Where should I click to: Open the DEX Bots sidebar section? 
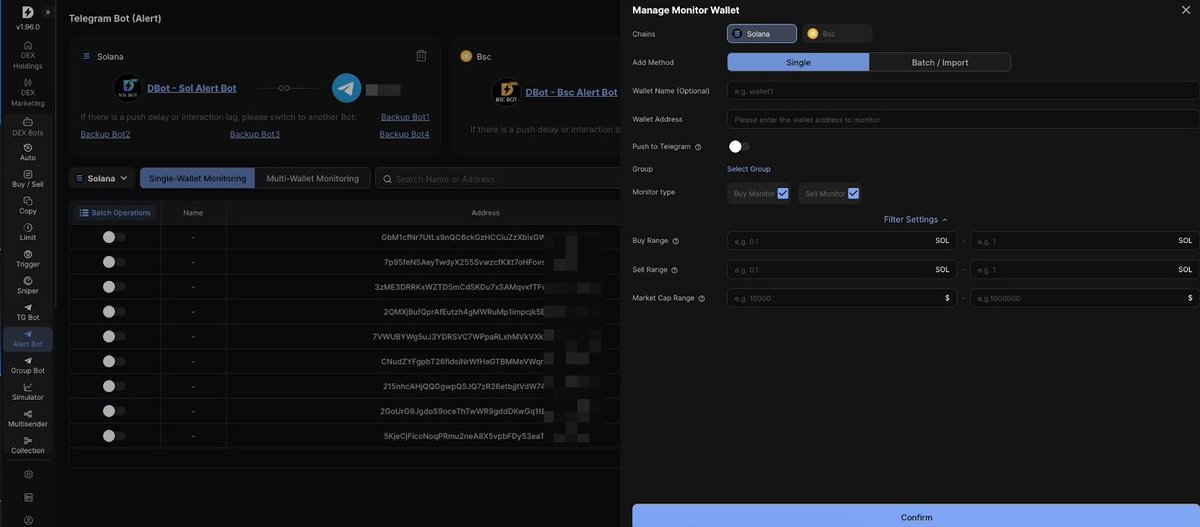28,127
